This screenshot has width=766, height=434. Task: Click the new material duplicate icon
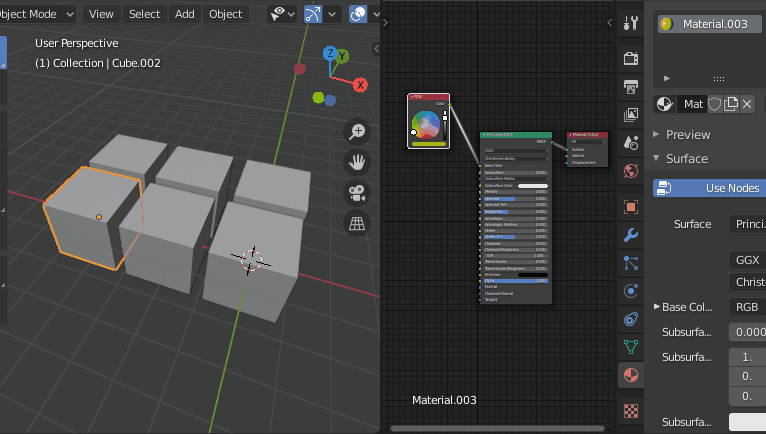click(x=731, y=104)
